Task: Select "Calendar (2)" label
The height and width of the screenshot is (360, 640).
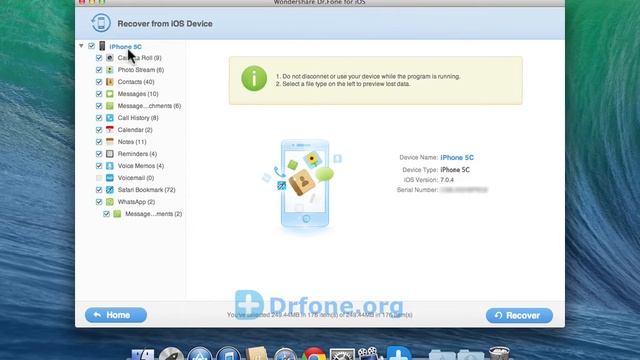Action: pyautogui.click(x=135, y=130)
